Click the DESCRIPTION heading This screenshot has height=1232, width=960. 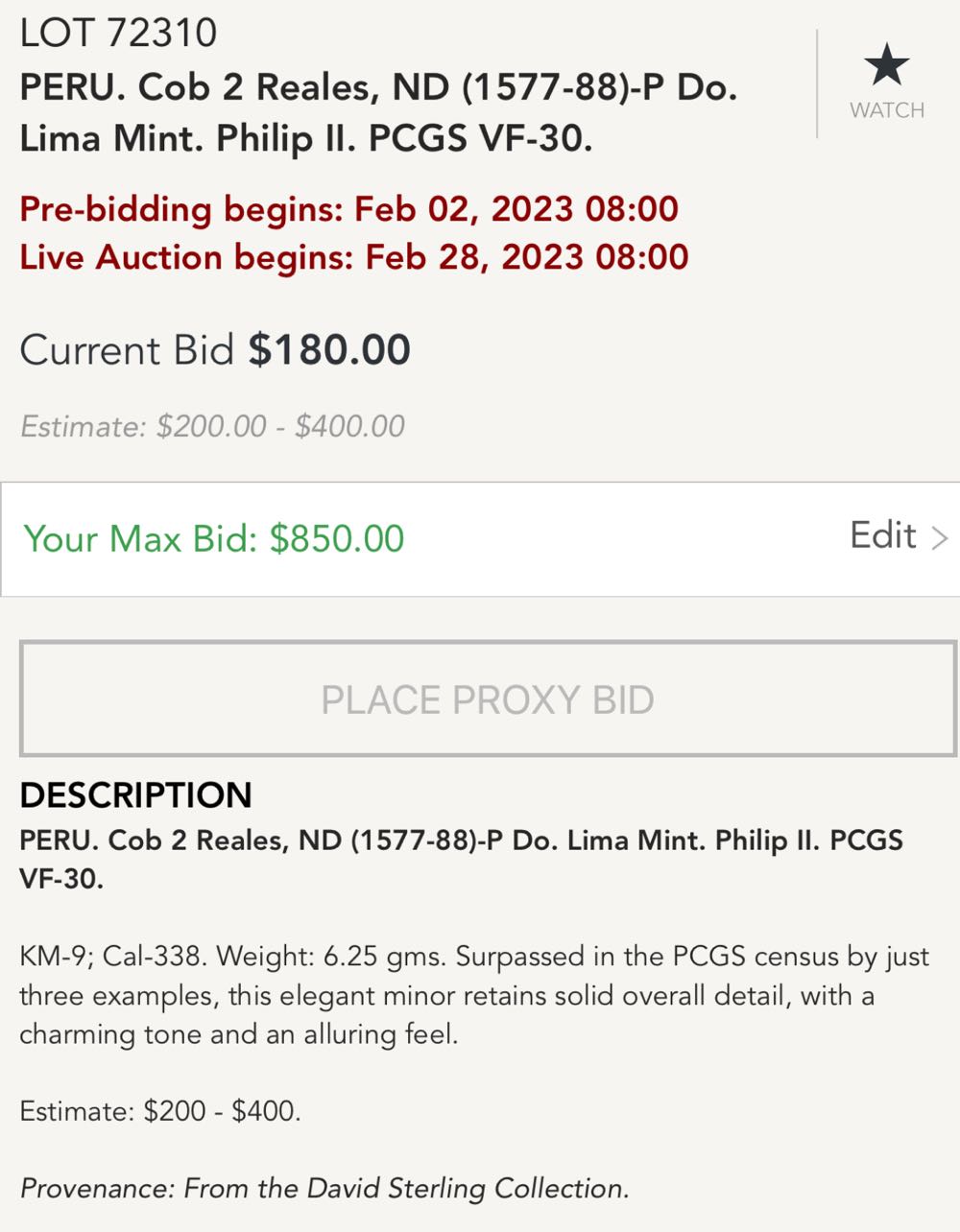(135, 794)
